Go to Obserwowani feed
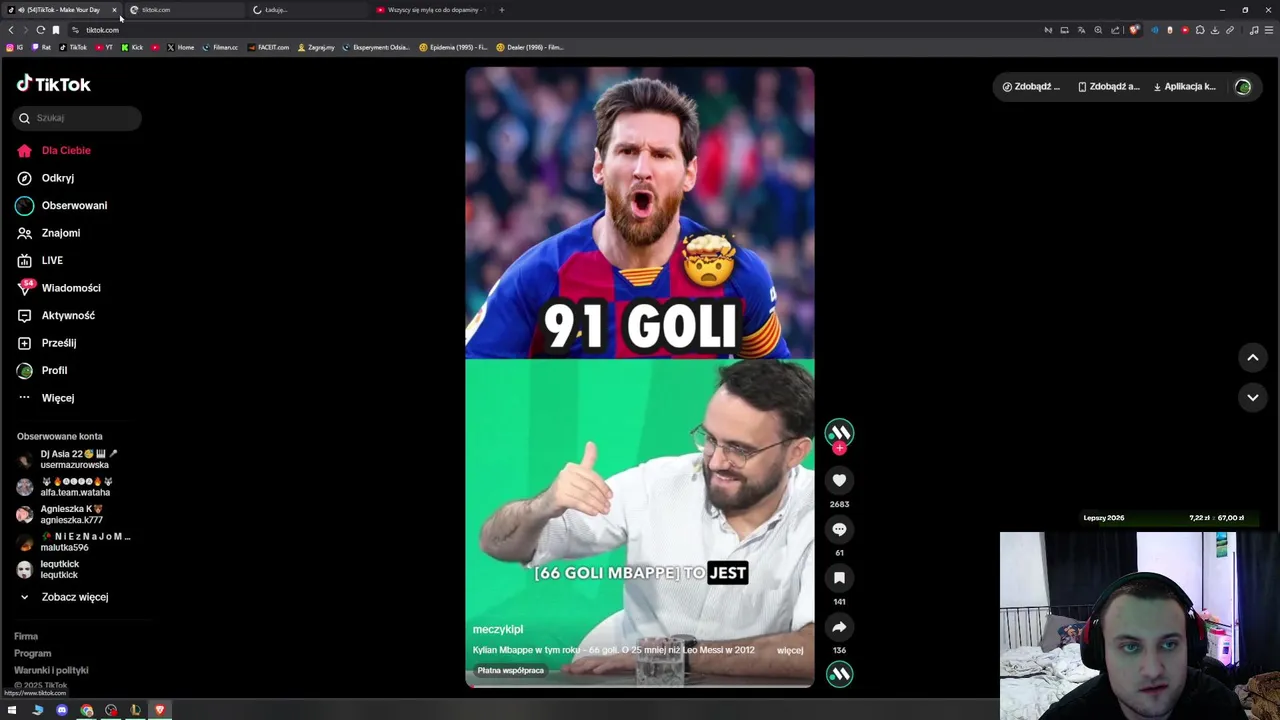This screenshot has width=1280, height=720. tap(61, 205)
